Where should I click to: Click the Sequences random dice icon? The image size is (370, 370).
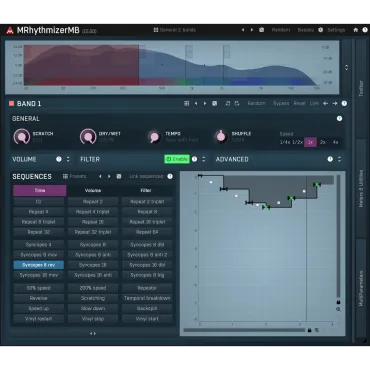click(x=119, y=176)
